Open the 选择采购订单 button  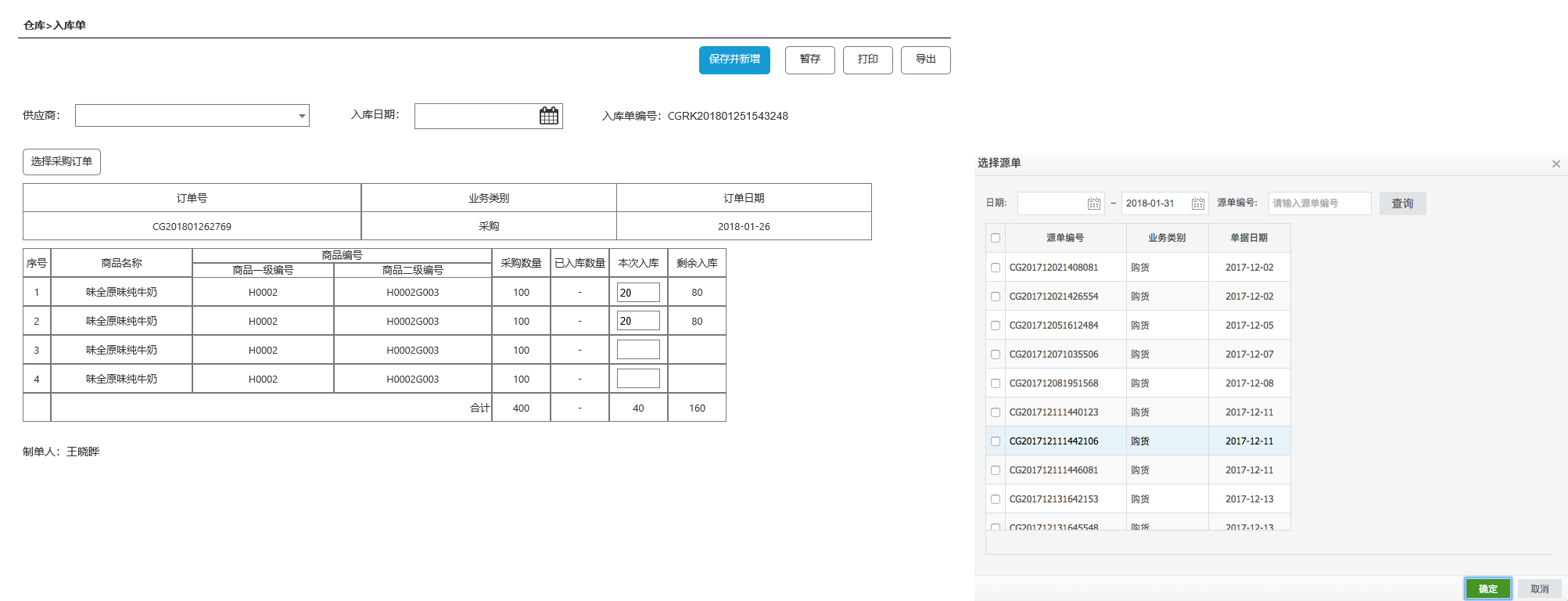click(x=62, y=162)
